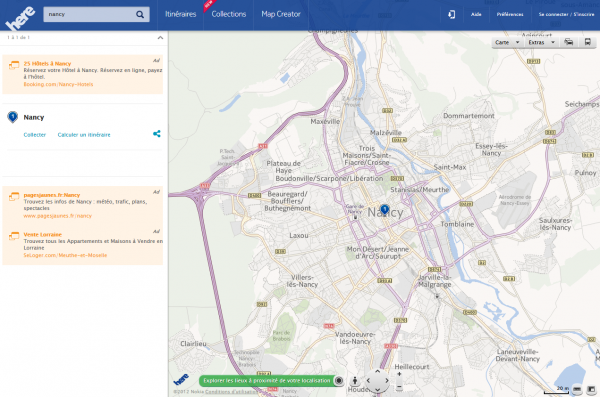Pan map left with the left arrow
The width and height of the screenshot is (600, 397).
click(368, 381)
